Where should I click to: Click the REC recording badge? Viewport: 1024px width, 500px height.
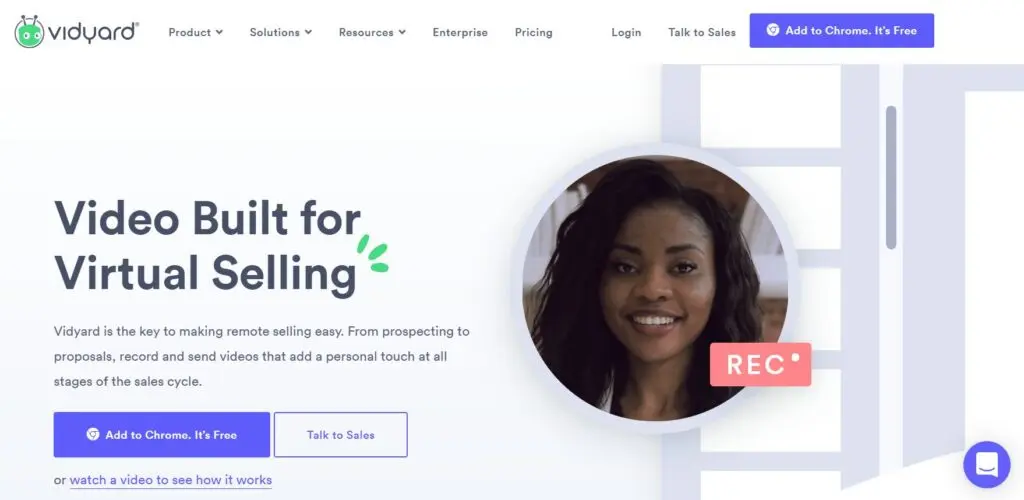[760, 364]
